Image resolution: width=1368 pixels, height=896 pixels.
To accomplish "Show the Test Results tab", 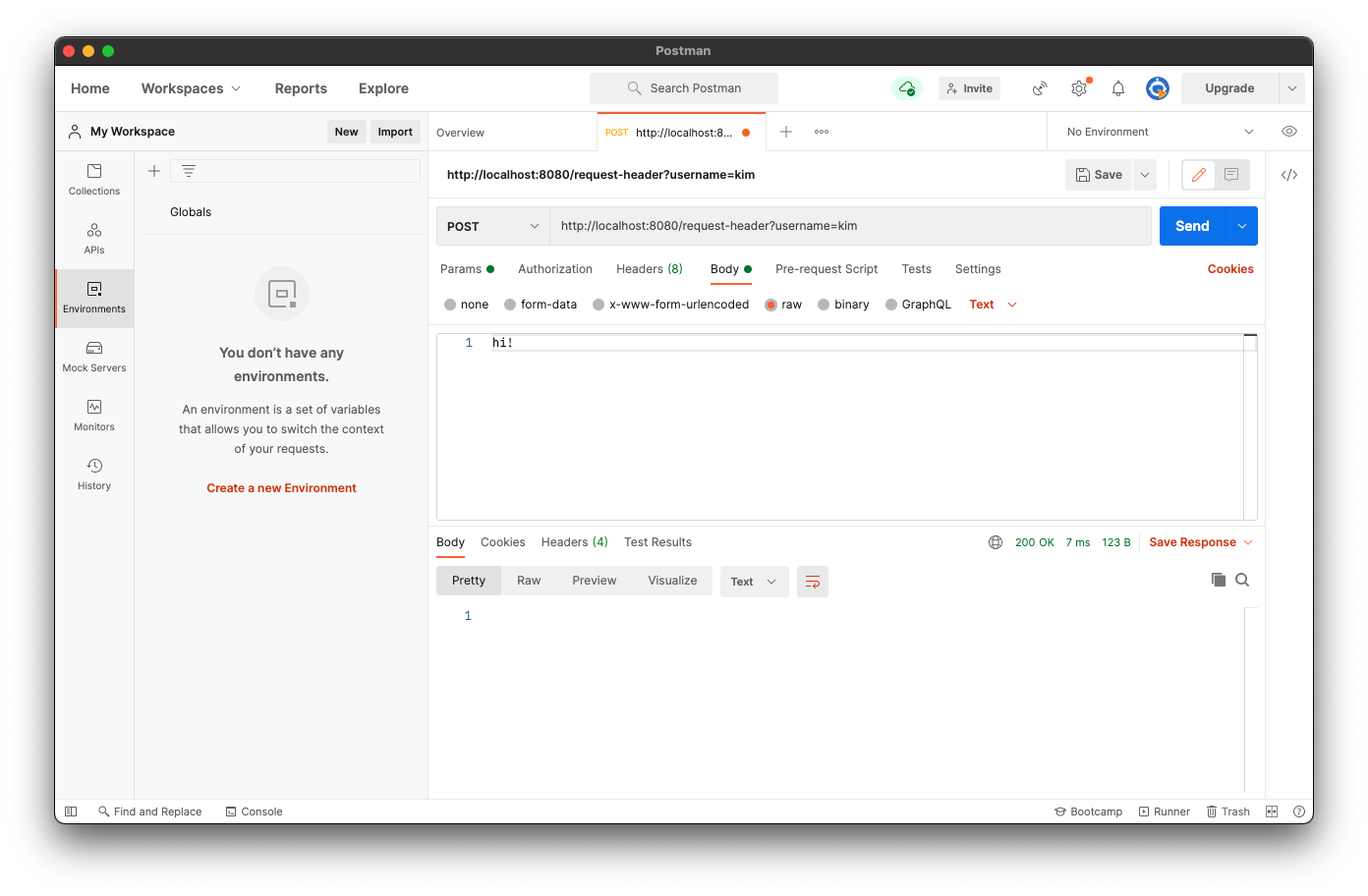I will click(x=657, y=542).
